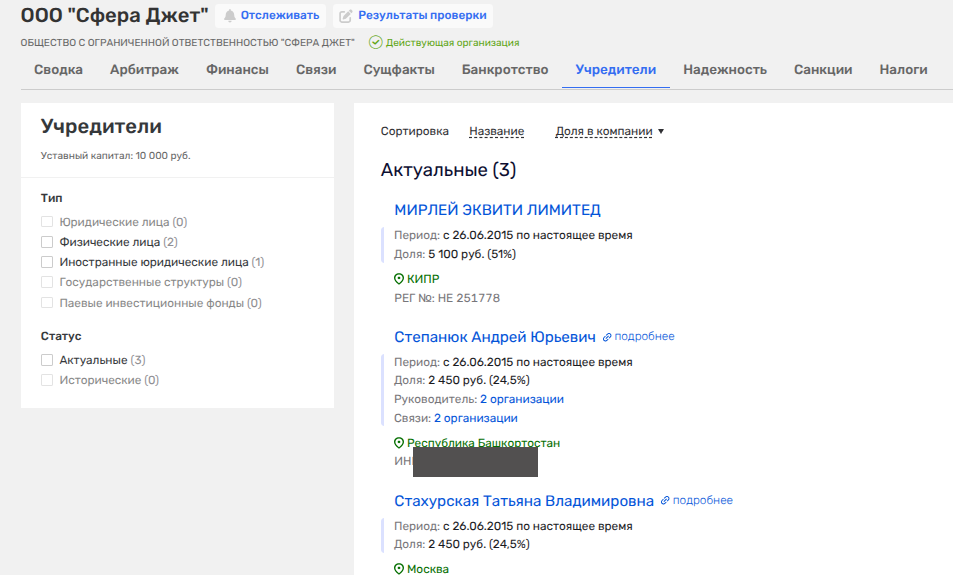Click the Доля: 5 100 руб. (51%) text
The height and width of the screenshot is (575, 953).
pyautogui.click(x=455, y=254)
